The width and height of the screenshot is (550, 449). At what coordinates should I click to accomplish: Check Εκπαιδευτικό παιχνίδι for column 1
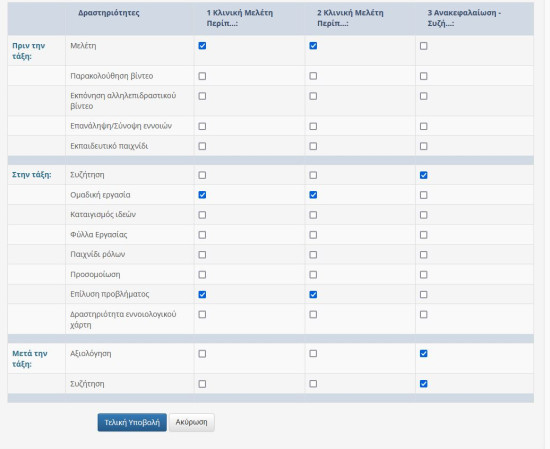(202, 146)
